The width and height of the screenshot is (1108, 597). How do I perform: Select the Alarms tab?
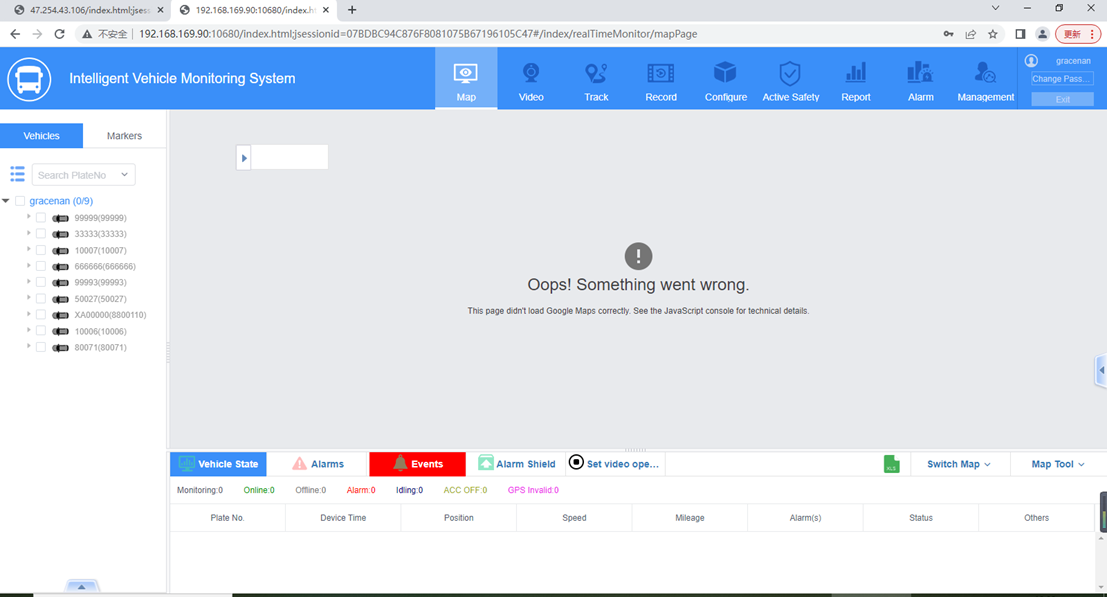tap(318, 464)
